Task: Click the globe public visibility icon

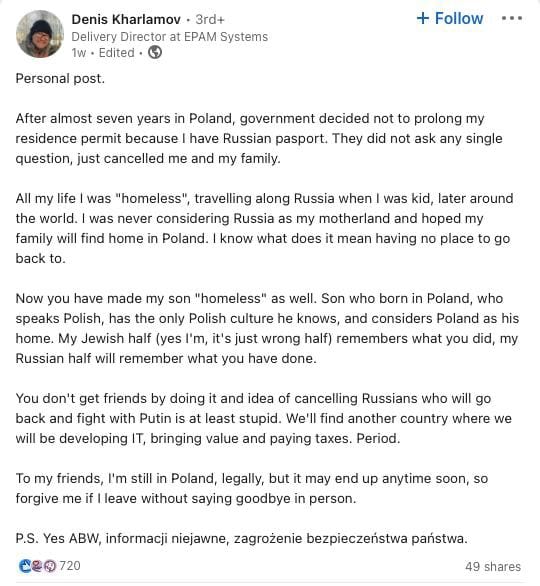Action: [155, 52]
